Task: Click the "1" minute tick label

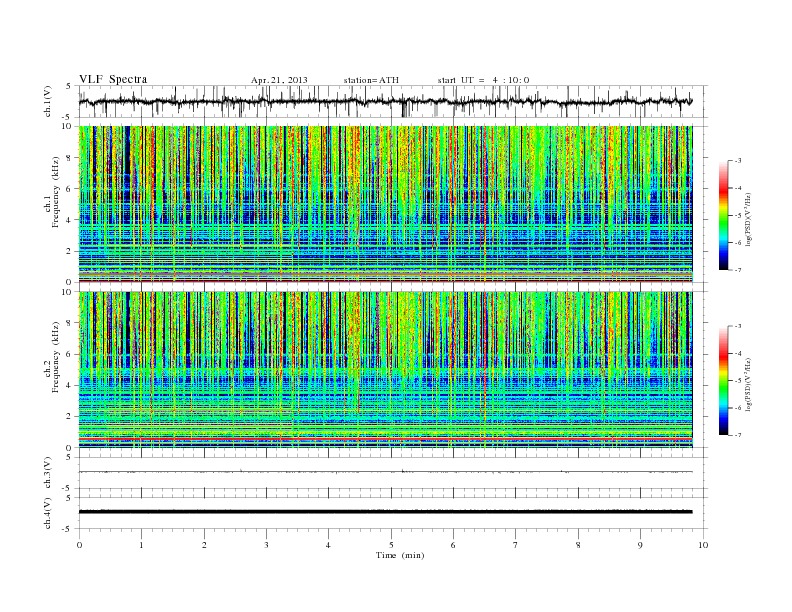Action: [x=141, y=545]
